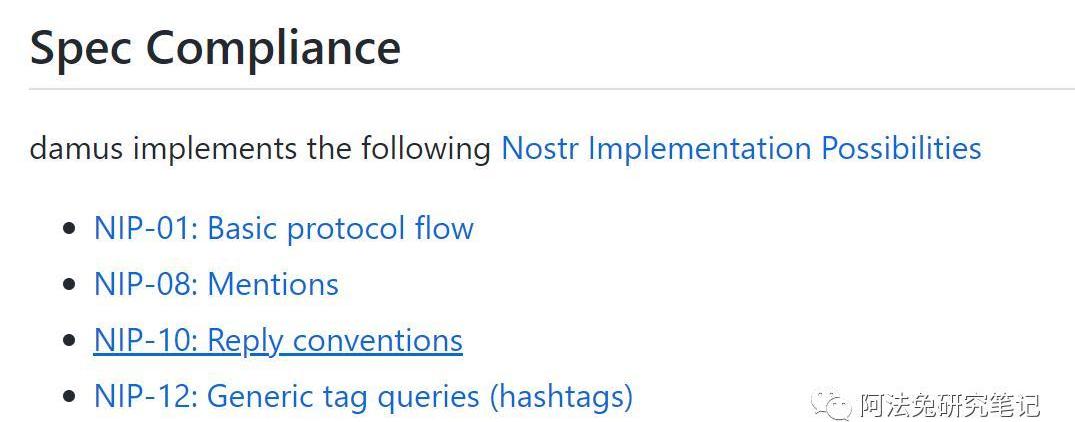Click "(hashtags)" in the NIP-12 link
Image resolution: width=1075 pixels, height=422 pixels.
tap(561, 397)
